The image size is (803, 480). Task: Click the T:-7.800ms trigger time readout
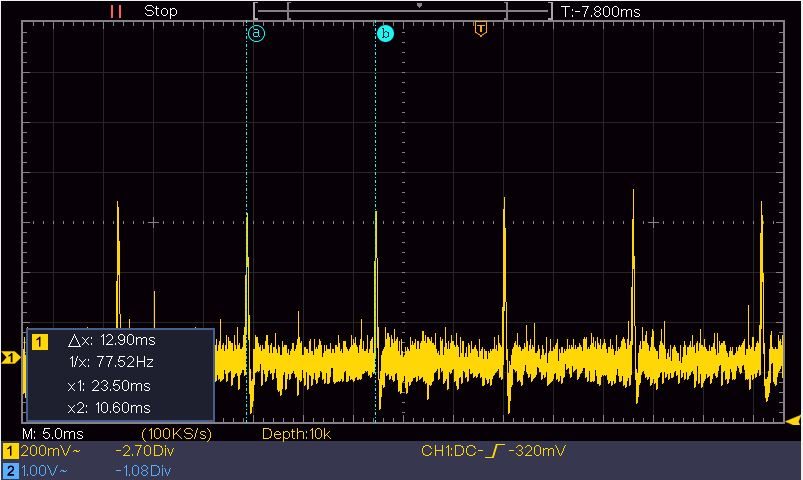click(601, 11)
